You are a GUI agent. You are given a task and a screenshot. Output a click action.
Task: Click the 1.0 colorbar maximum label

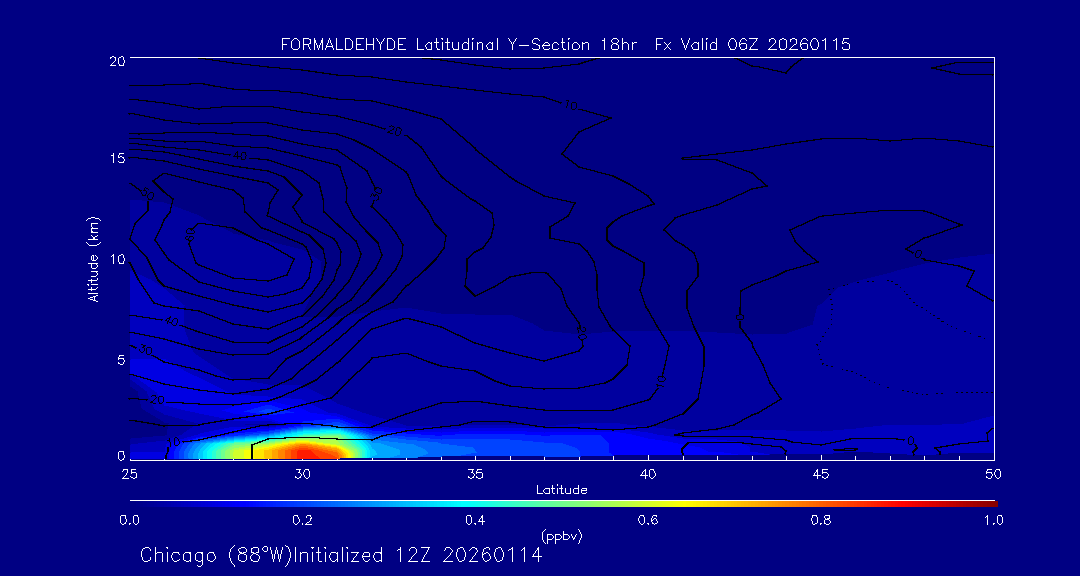pos(994,520)
